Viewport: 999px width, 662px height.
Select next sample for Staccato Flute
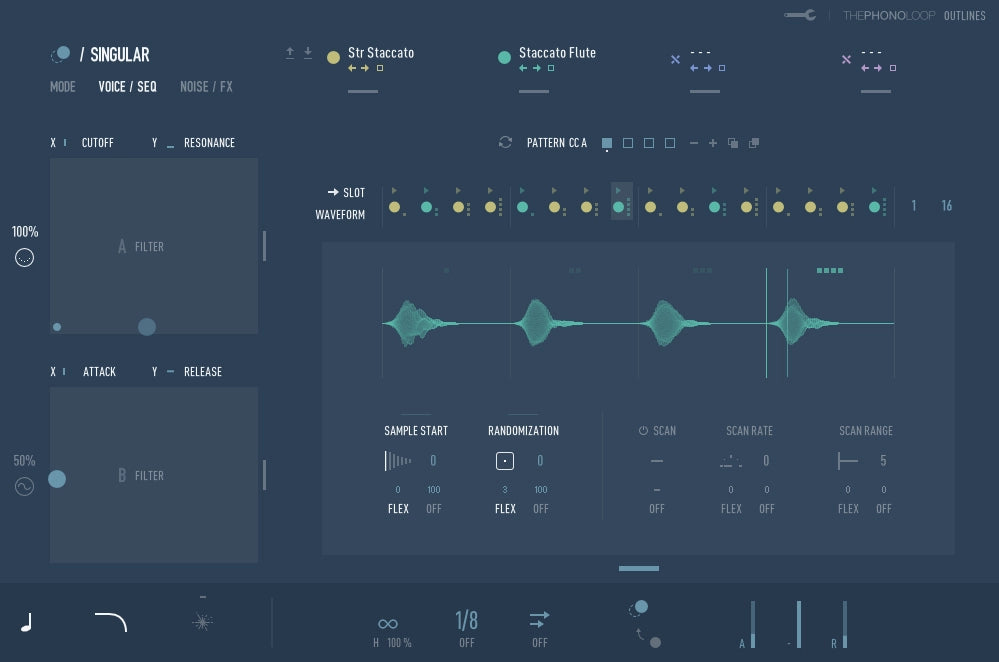click(537, 68)
